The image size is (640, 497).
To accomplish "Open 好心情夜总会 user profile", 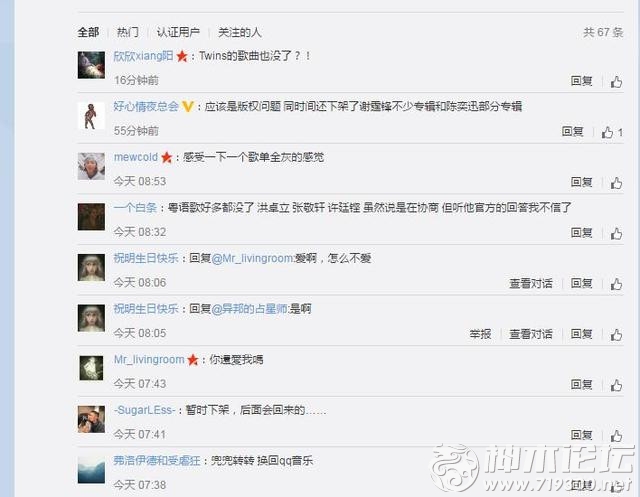I will pos(146,106).
